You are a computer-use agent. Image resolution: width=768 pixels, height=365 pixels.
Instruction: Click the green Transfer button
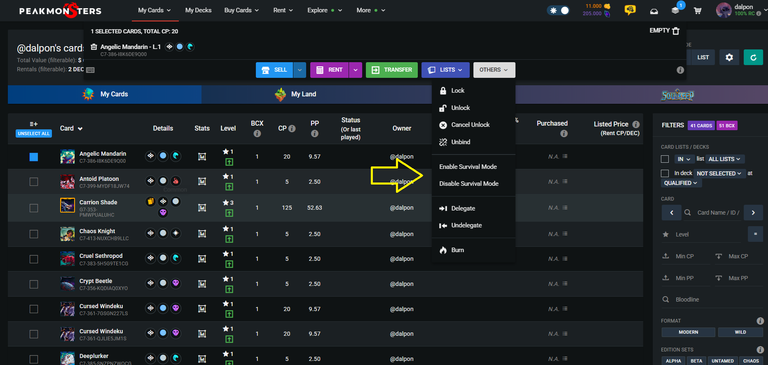click(392, 70)
